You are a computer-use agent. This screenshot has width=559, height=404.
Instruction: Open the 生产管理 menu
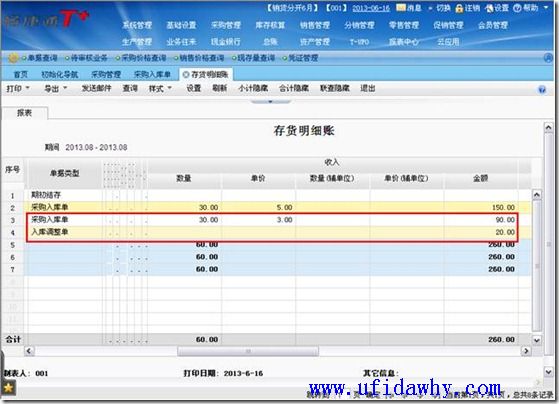coord(137,42)
